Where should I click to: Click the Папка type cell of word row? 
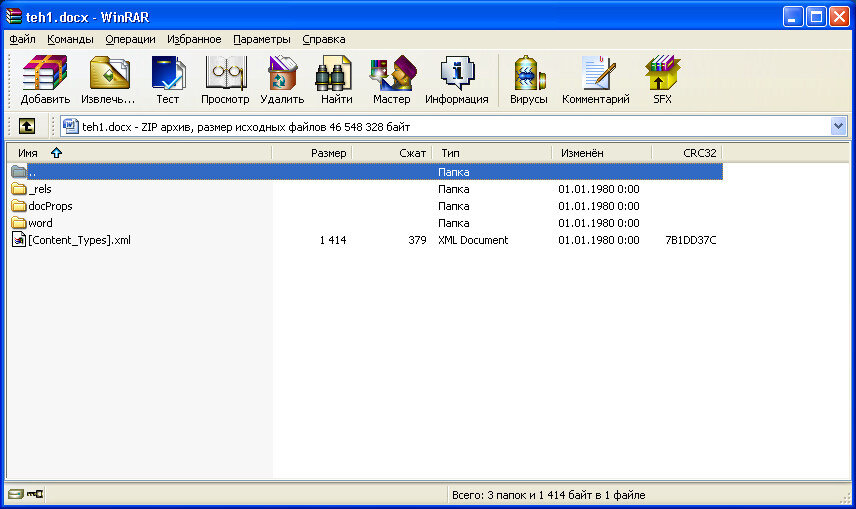(454, 223)
